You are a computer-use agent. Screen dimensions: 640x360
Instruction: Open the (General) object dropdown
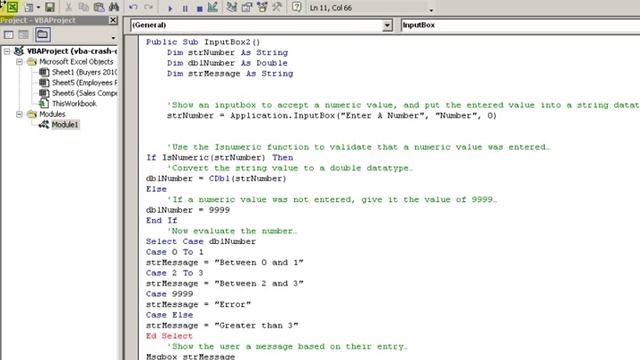tap(387, 25)
